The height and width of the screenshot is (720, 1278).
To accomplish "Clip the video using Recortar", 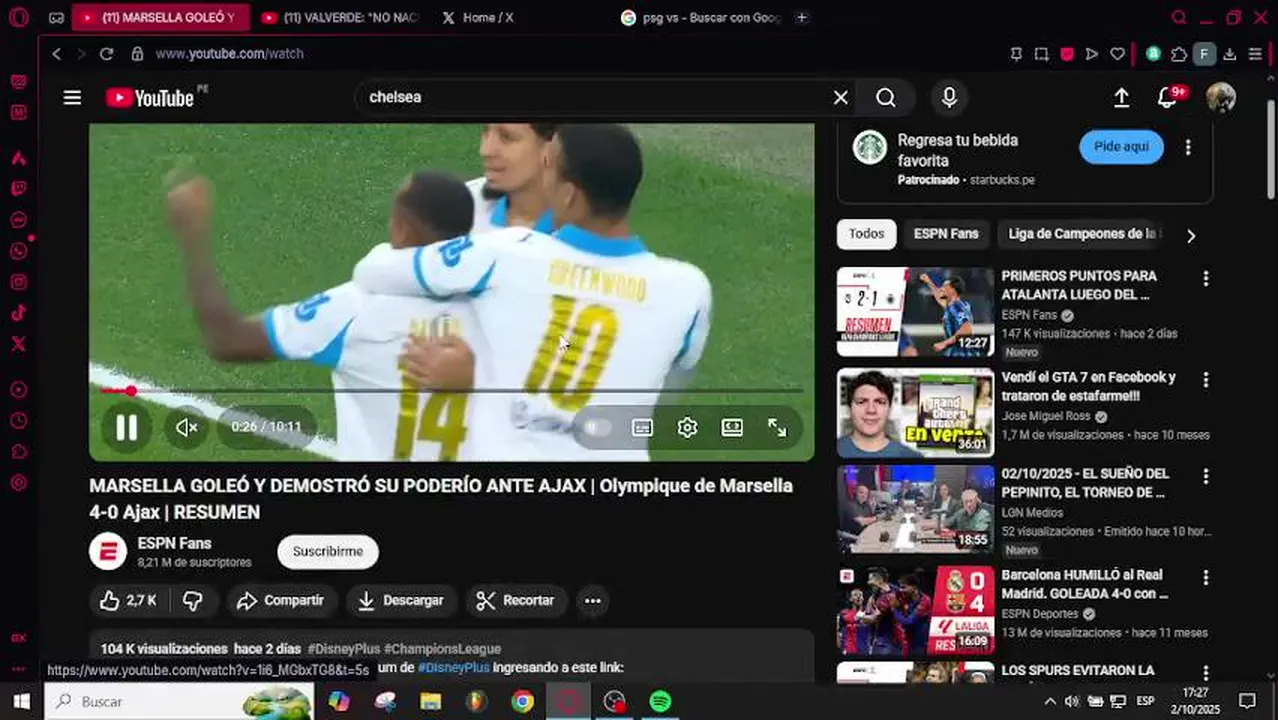I will 516,600.
